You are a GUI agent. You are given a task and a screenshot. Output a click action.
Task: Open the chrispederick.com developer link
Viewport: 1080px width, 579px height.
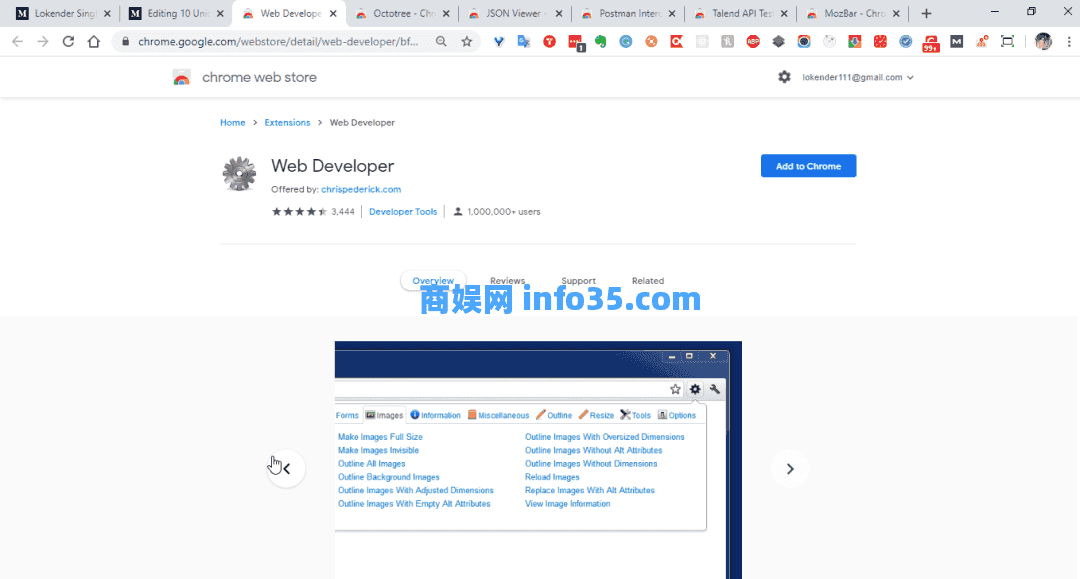pyautogui.click(x=361, y=189)
